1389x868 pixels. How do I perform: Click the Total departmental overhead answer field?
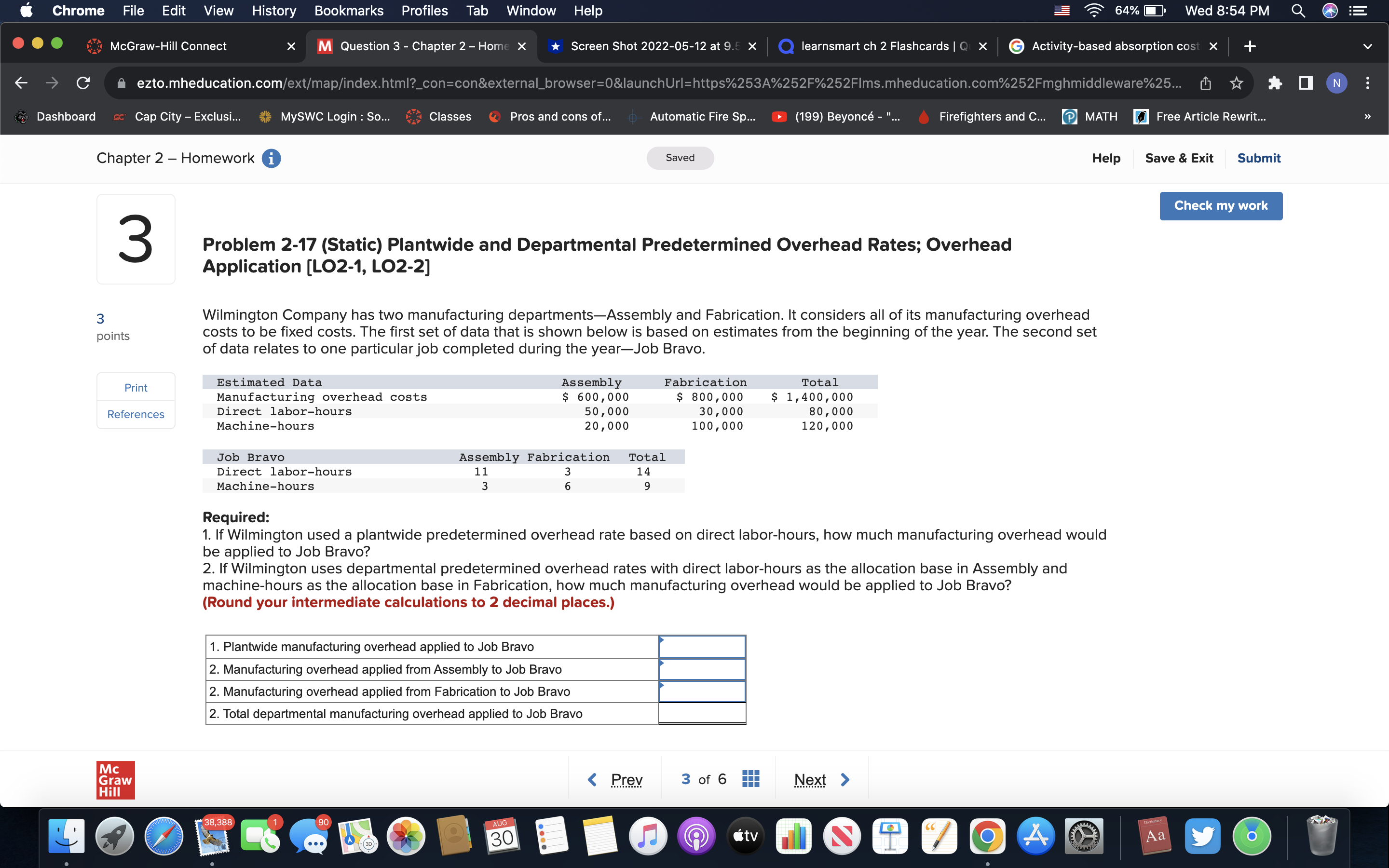701,713
